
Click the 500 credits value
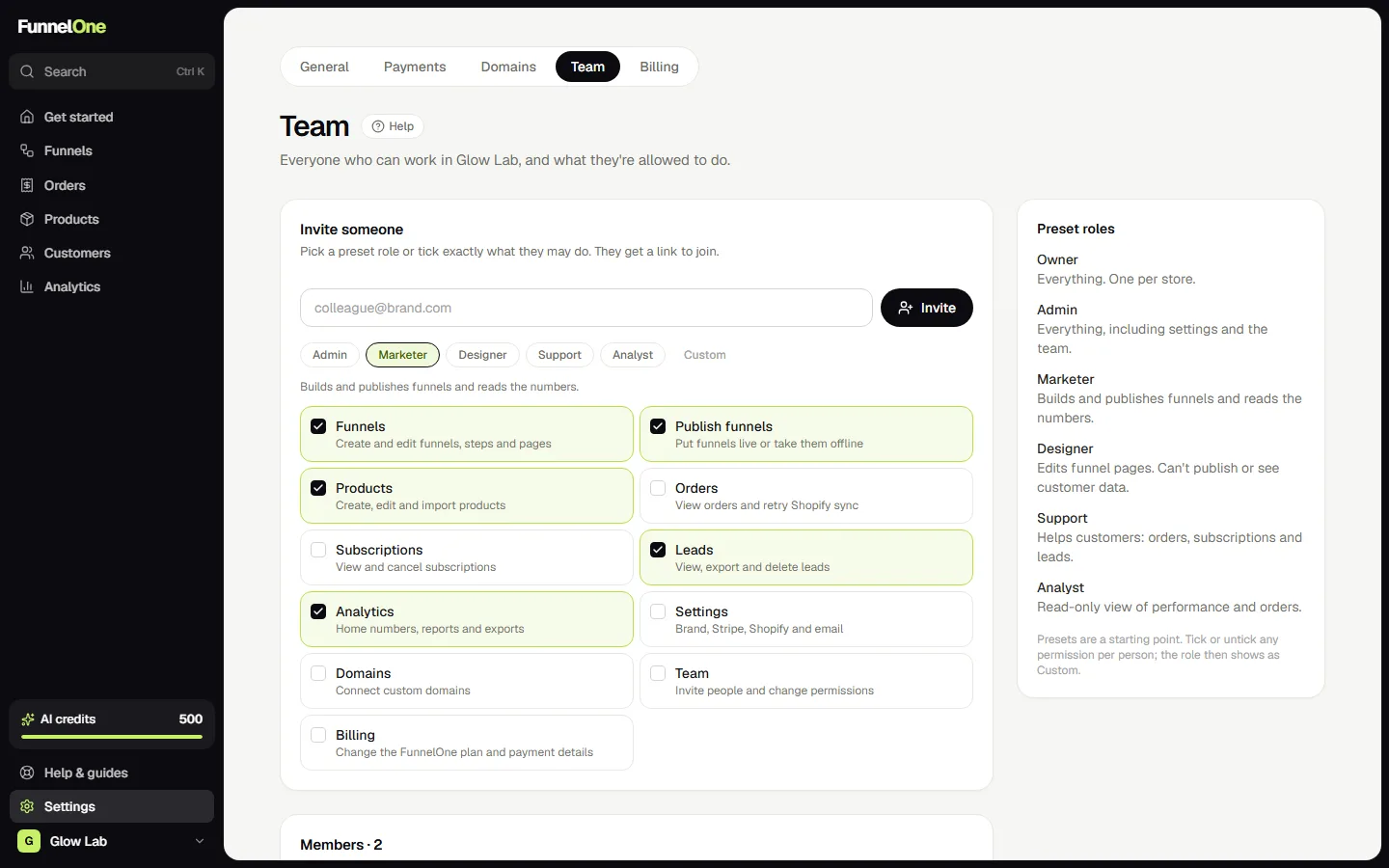[x=191, y=719]
